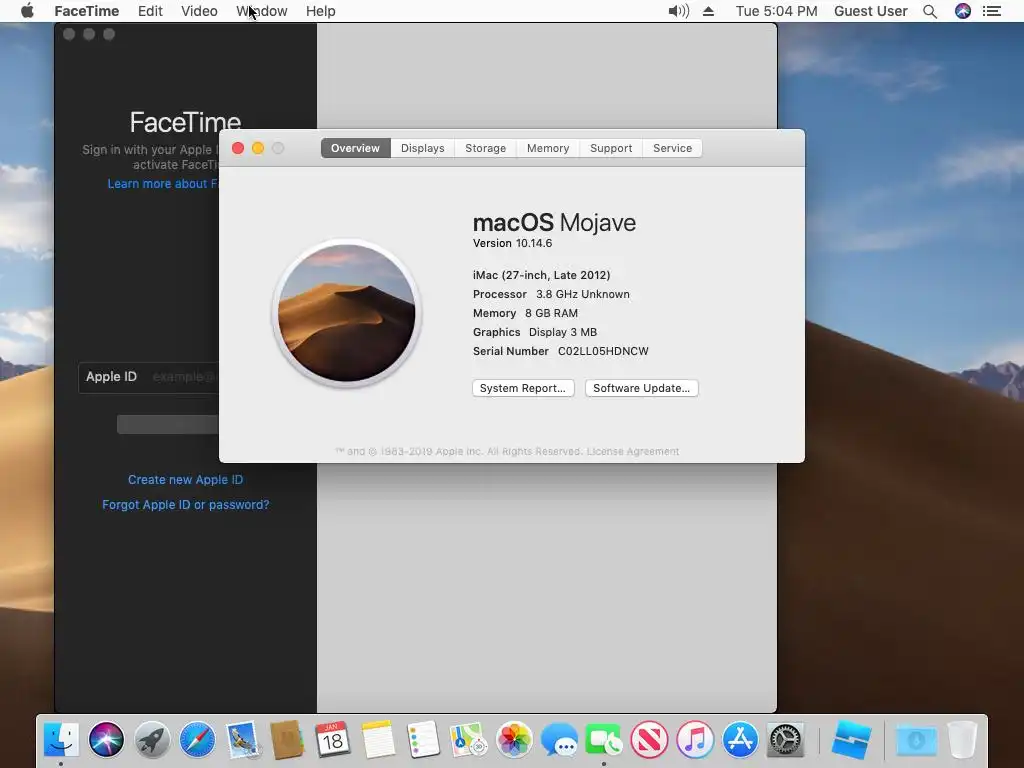
Task: Open License Agreement link
Action: click(x=632, y=451)
